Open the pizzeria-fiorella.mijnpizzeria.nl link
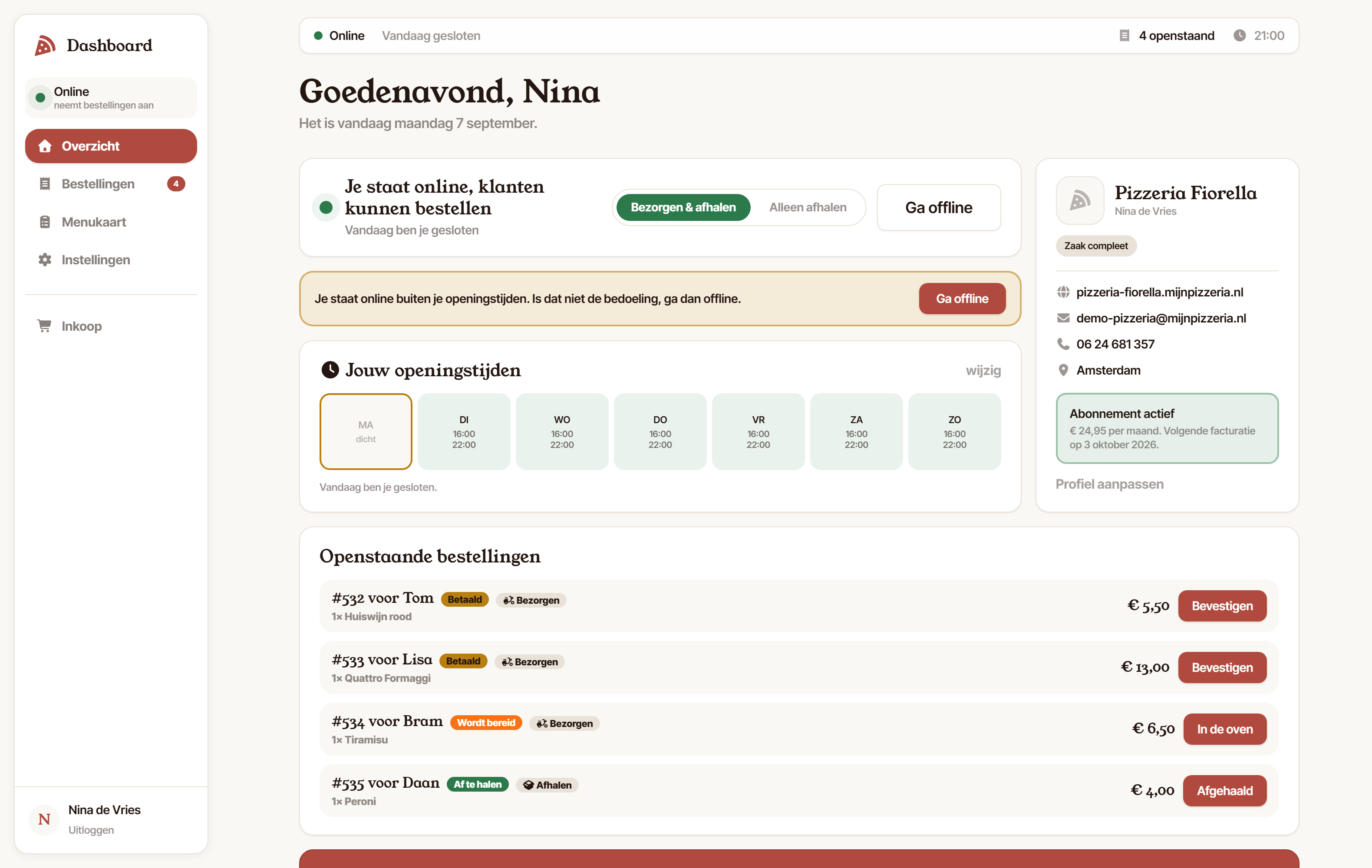Viewport: 1372px width, 868px height. pyautogui.click(x=1160, y=292)
